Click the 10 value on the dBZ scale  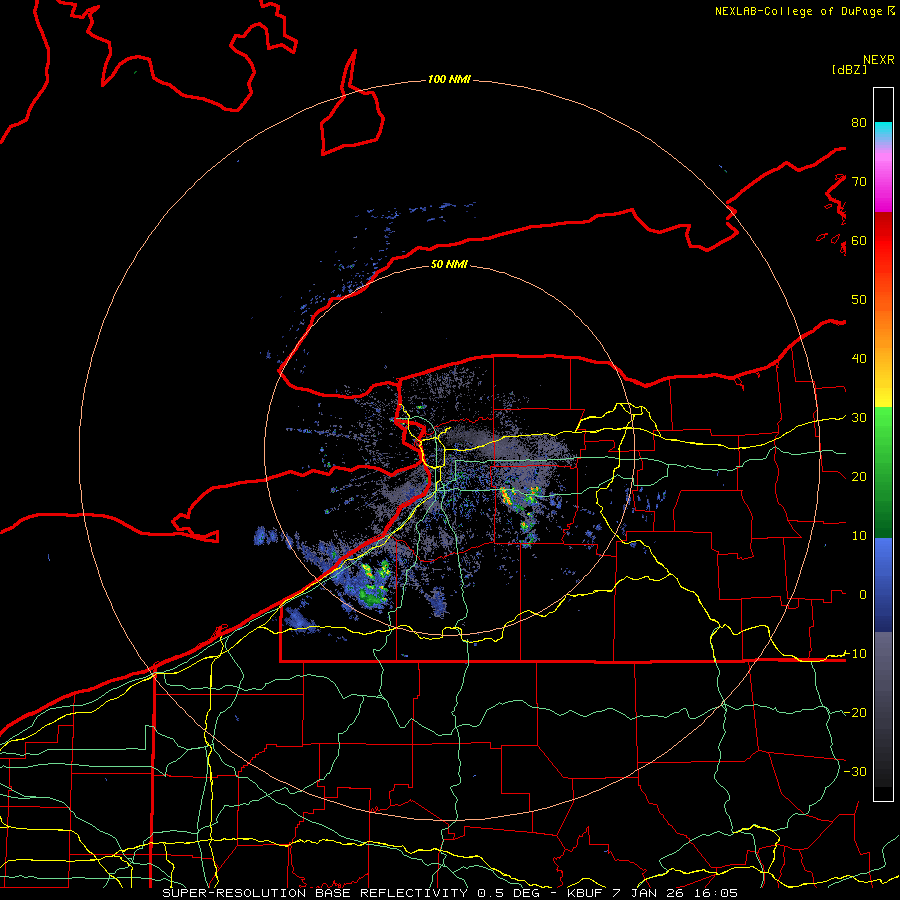tap(859, 536)
